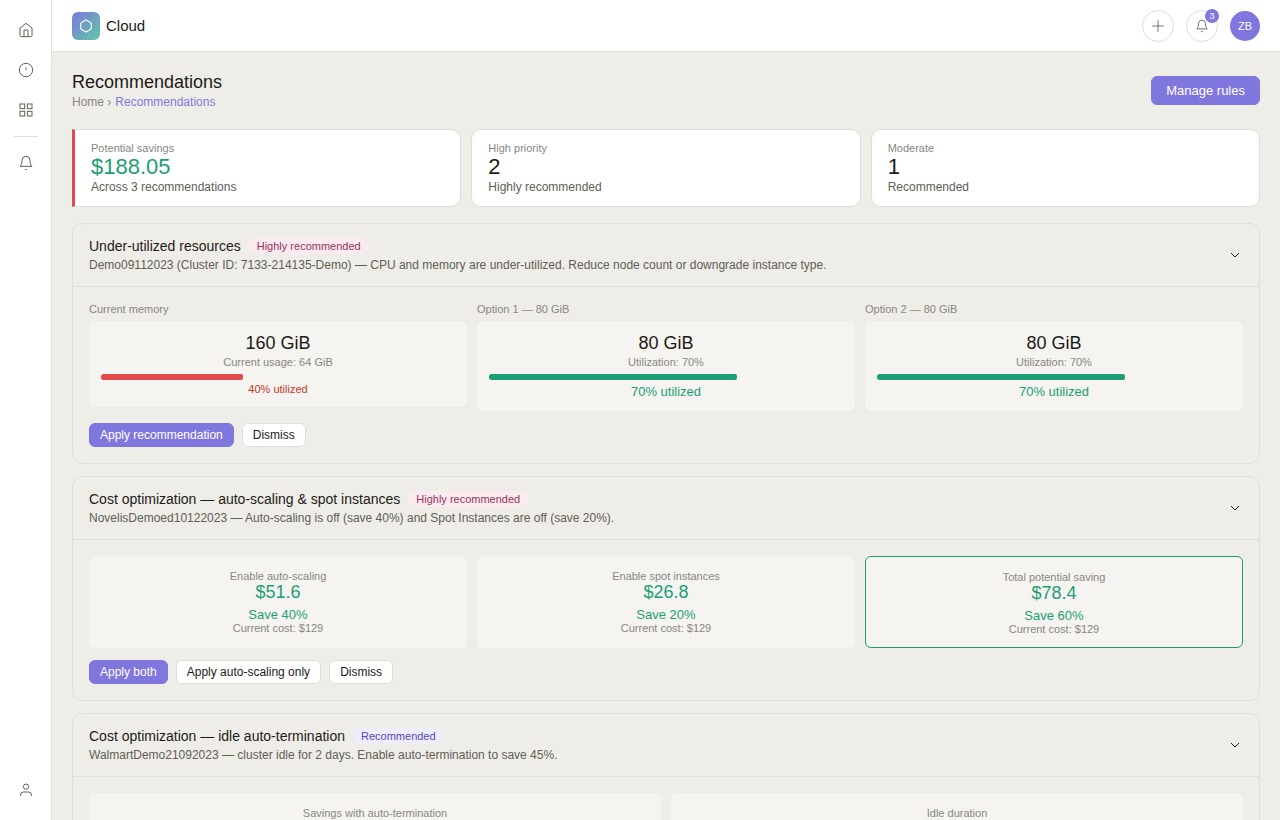Click the 'Save 60%' text

tap(1054, 616)
